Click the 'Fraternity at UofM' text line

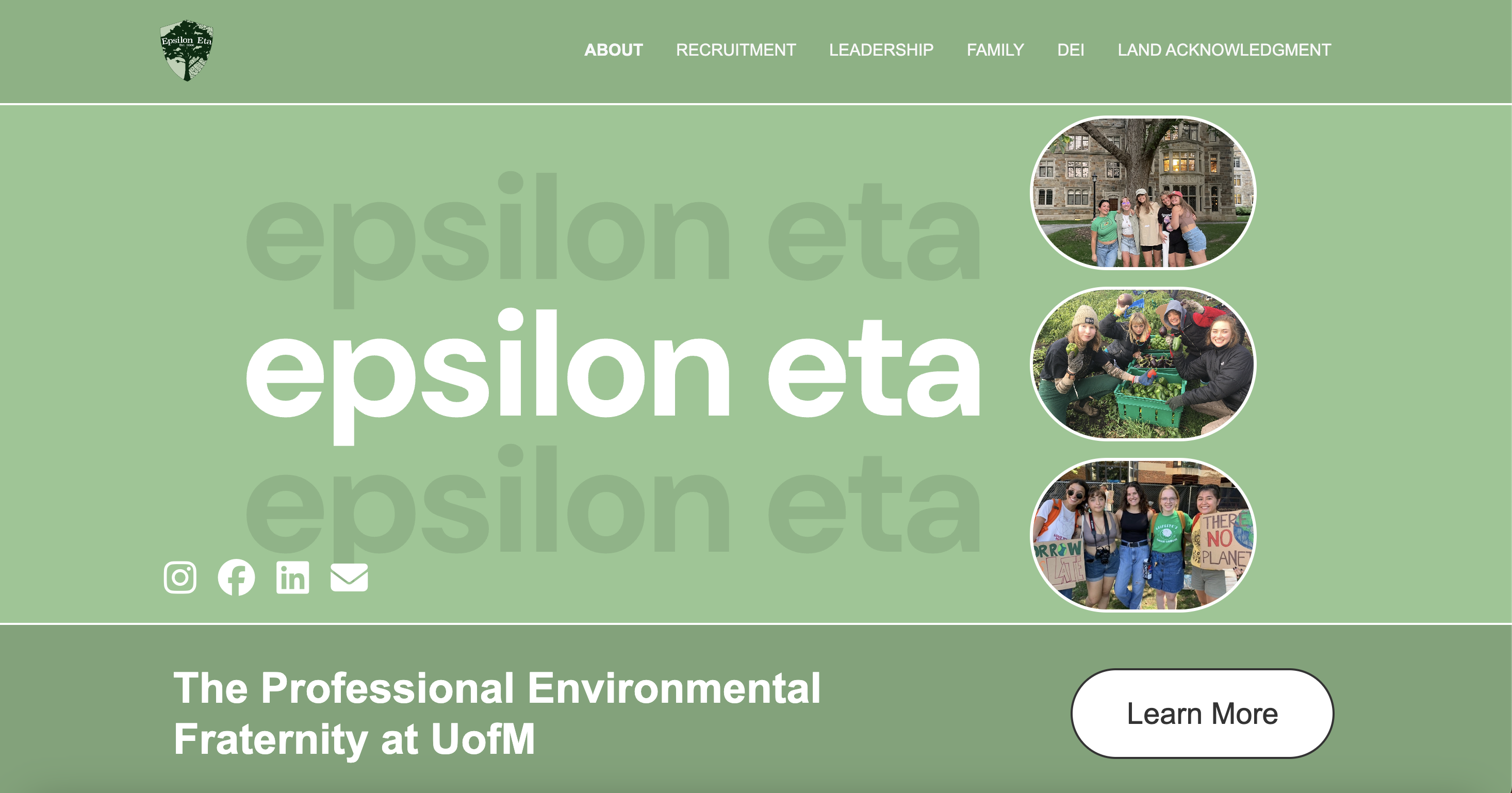coord(354,739)
